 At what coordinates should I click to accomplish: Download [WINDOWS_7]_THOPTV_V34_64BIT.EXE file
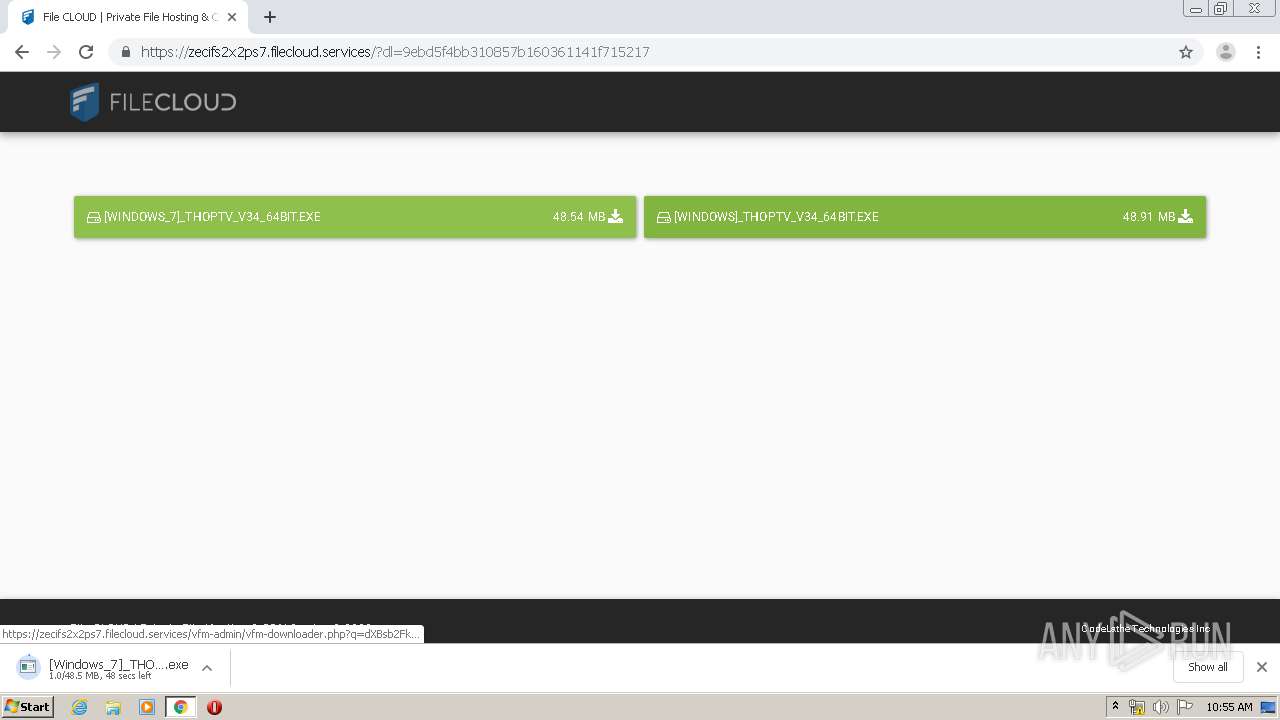tap(355, 217)
